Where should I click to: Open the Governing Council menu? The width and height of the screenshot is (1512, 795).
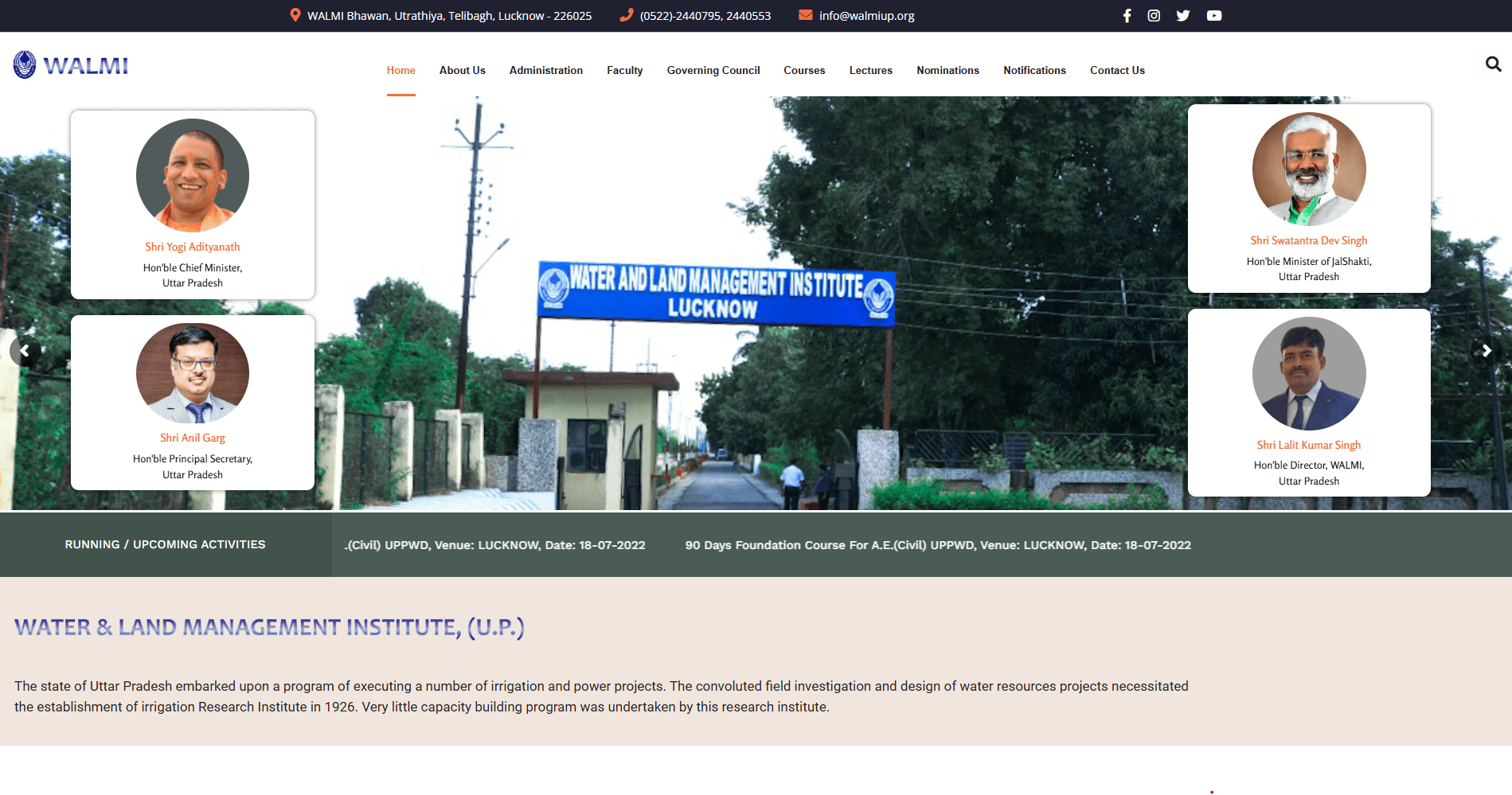click(x=713, y=70)
